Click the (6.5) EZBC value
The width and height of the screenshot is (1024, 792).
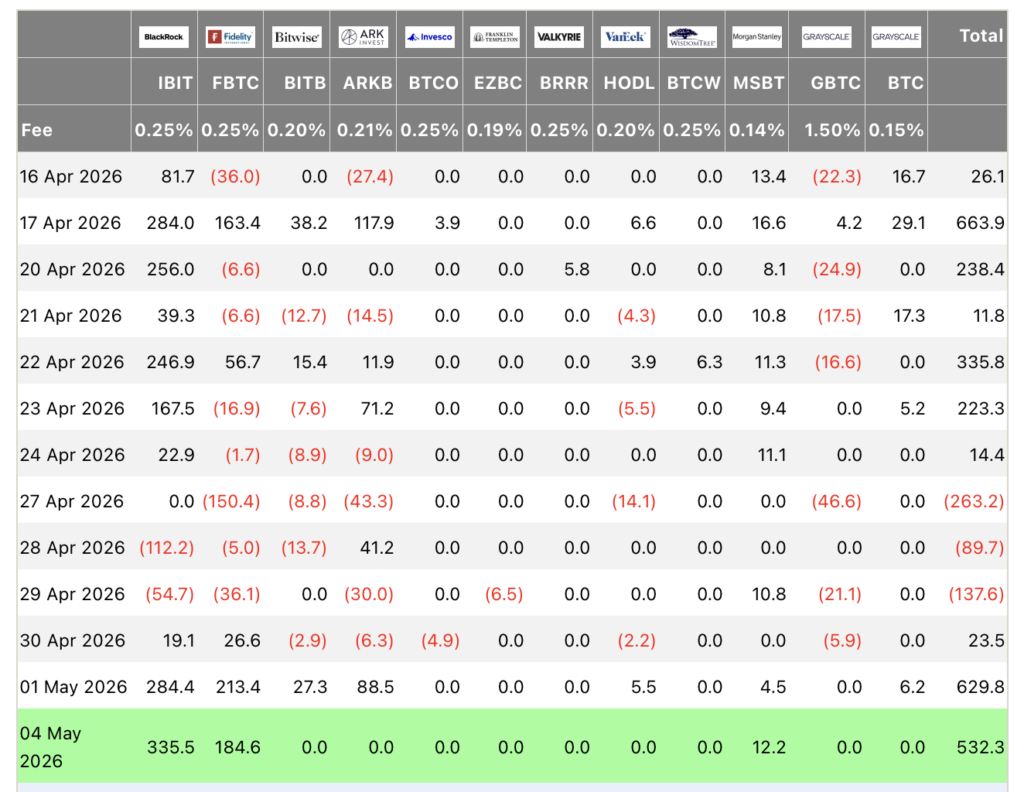click(x=504, y=594)
